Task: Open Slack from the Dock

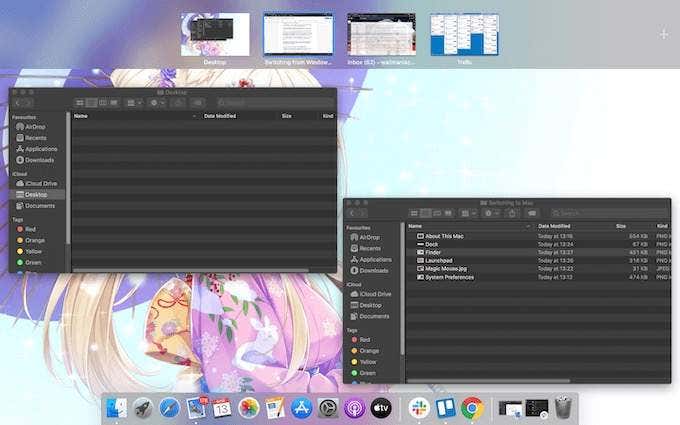Action: (x=419, y=408)
